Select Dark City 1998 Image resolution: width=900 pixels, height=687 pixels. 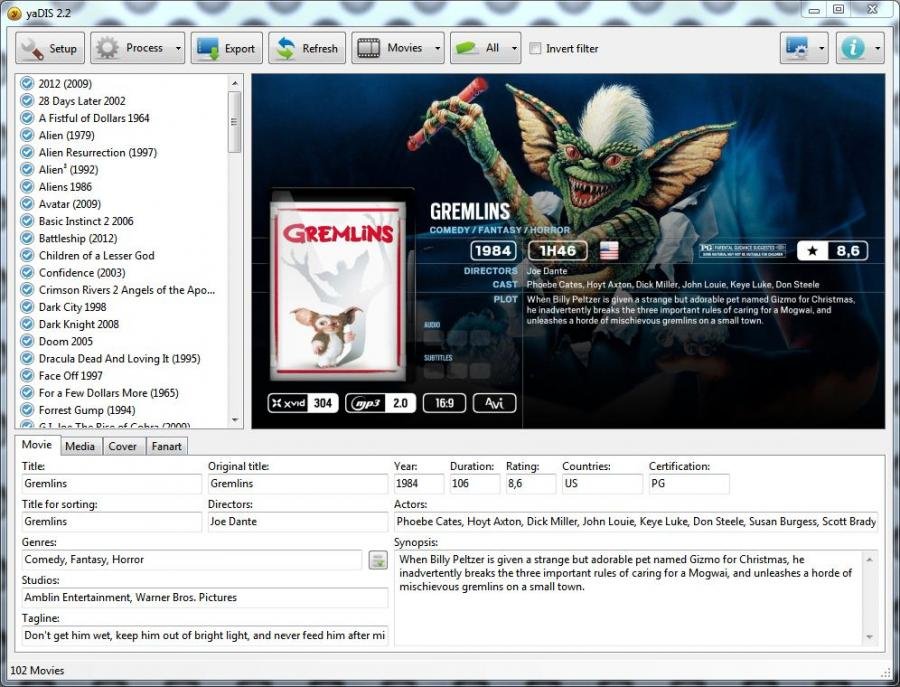pyautogui.click(x=72, y=307)
